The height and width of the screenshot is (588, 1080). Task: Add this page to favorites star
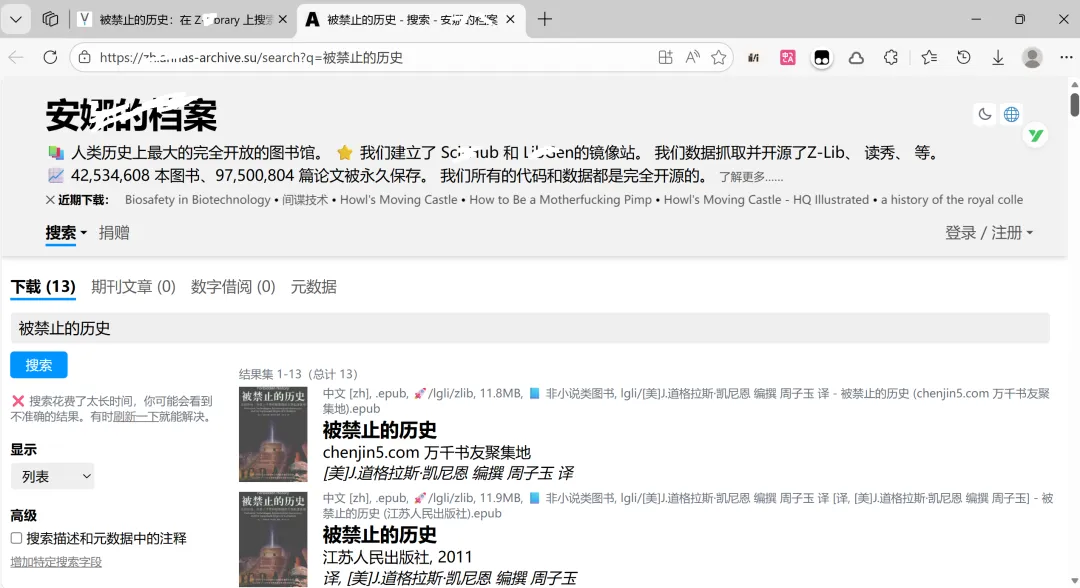(x=718, y=57)
